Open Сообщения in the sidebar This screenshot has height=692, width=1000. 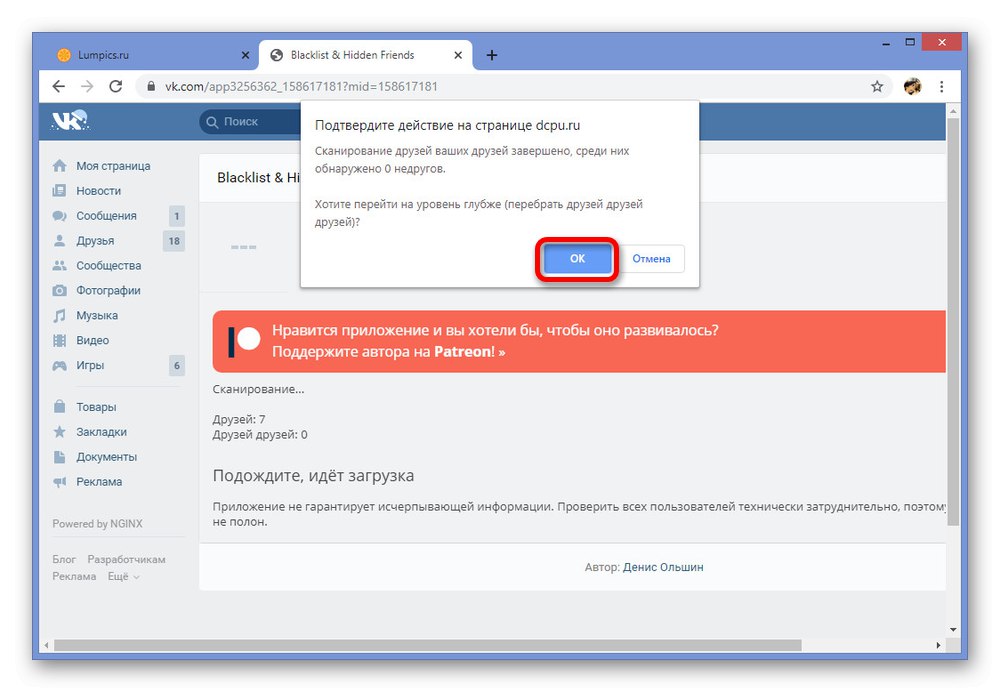pos(107,216)
